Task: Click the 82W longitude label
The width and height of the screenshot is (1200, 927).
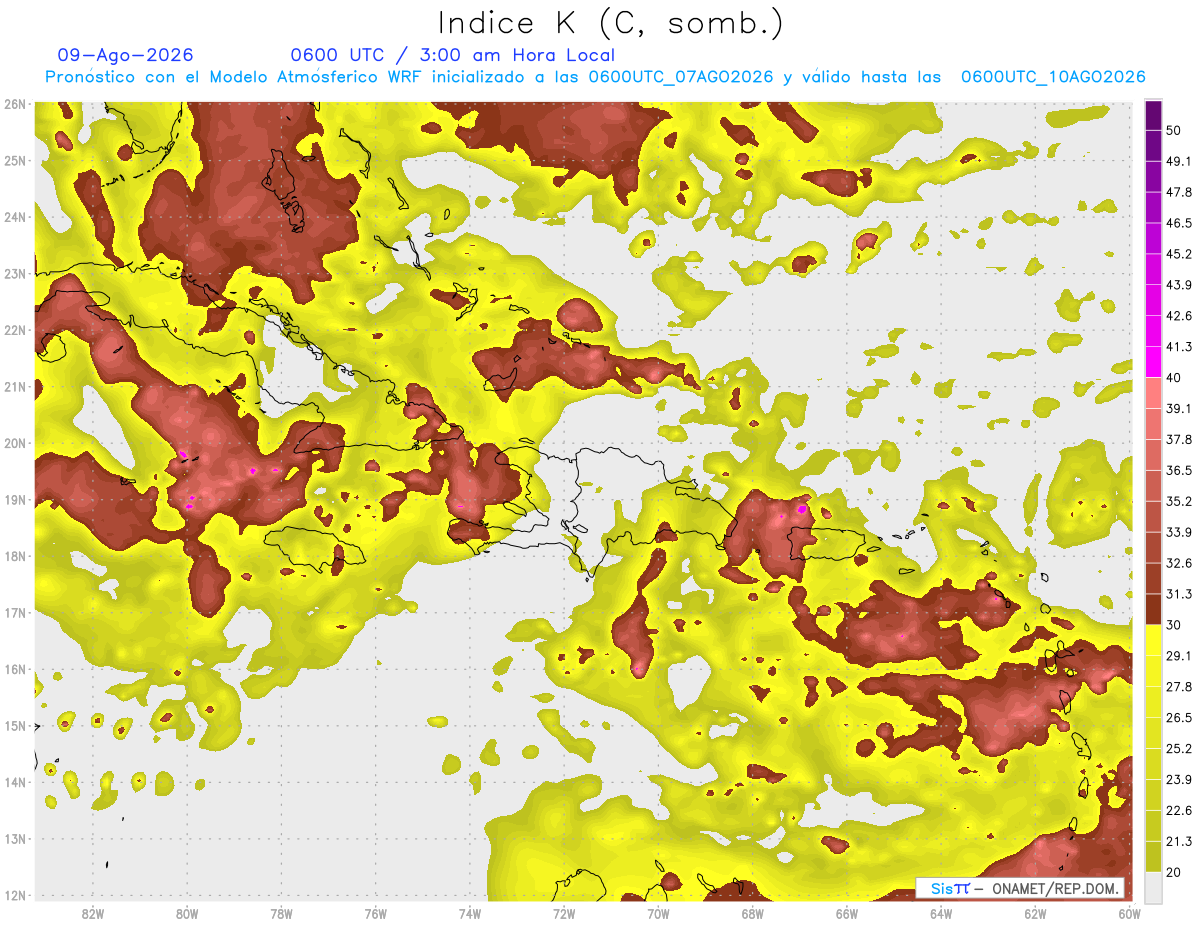Action: [93, 914]
